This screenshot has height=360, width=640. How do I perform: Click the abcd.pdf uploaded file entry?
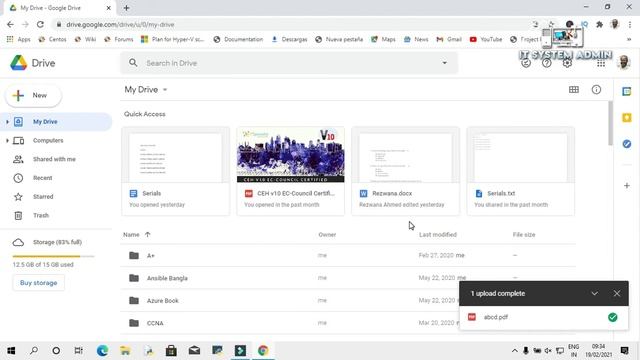tap(544, 317)
